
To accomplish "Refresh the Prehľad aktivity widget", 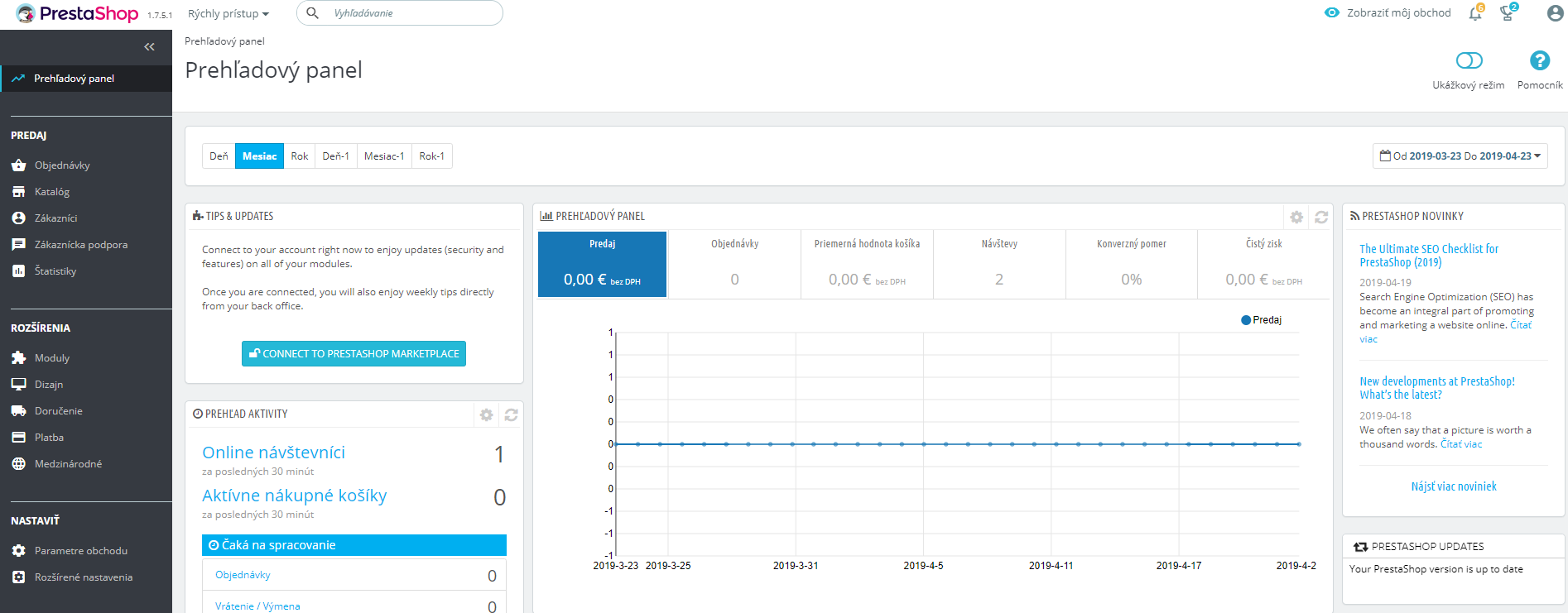I will pyautogui.click(x=511, y=414).
